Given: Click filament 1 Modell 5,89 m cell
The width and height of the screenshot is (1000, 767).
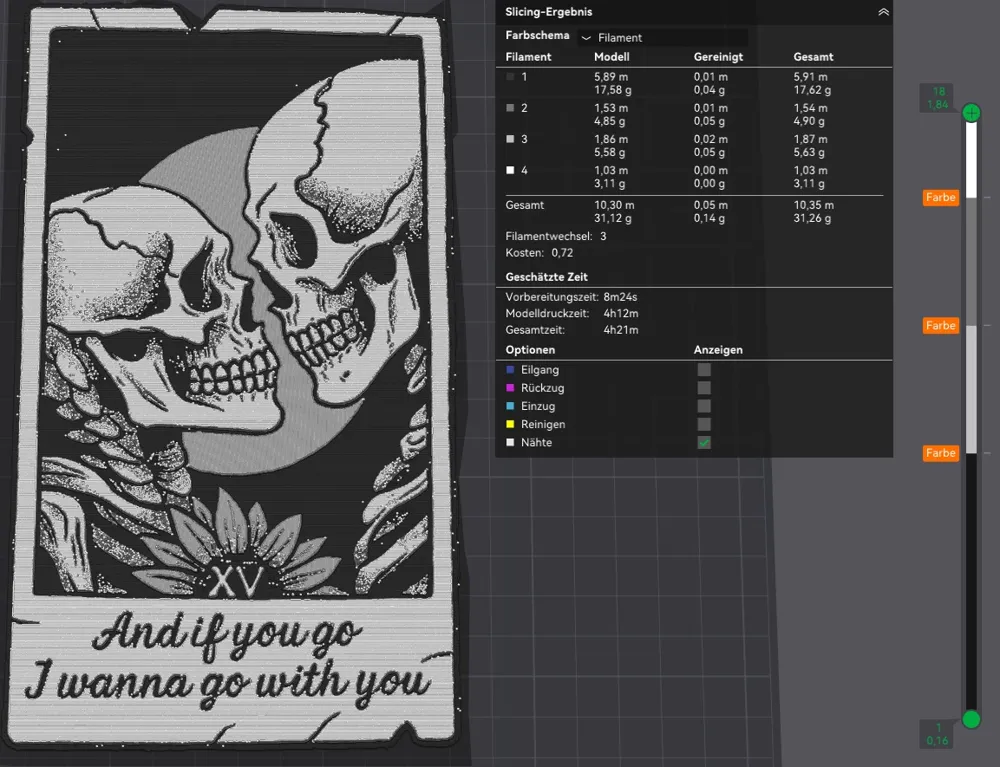Looking at the screenshot, I should click(611, 77).
